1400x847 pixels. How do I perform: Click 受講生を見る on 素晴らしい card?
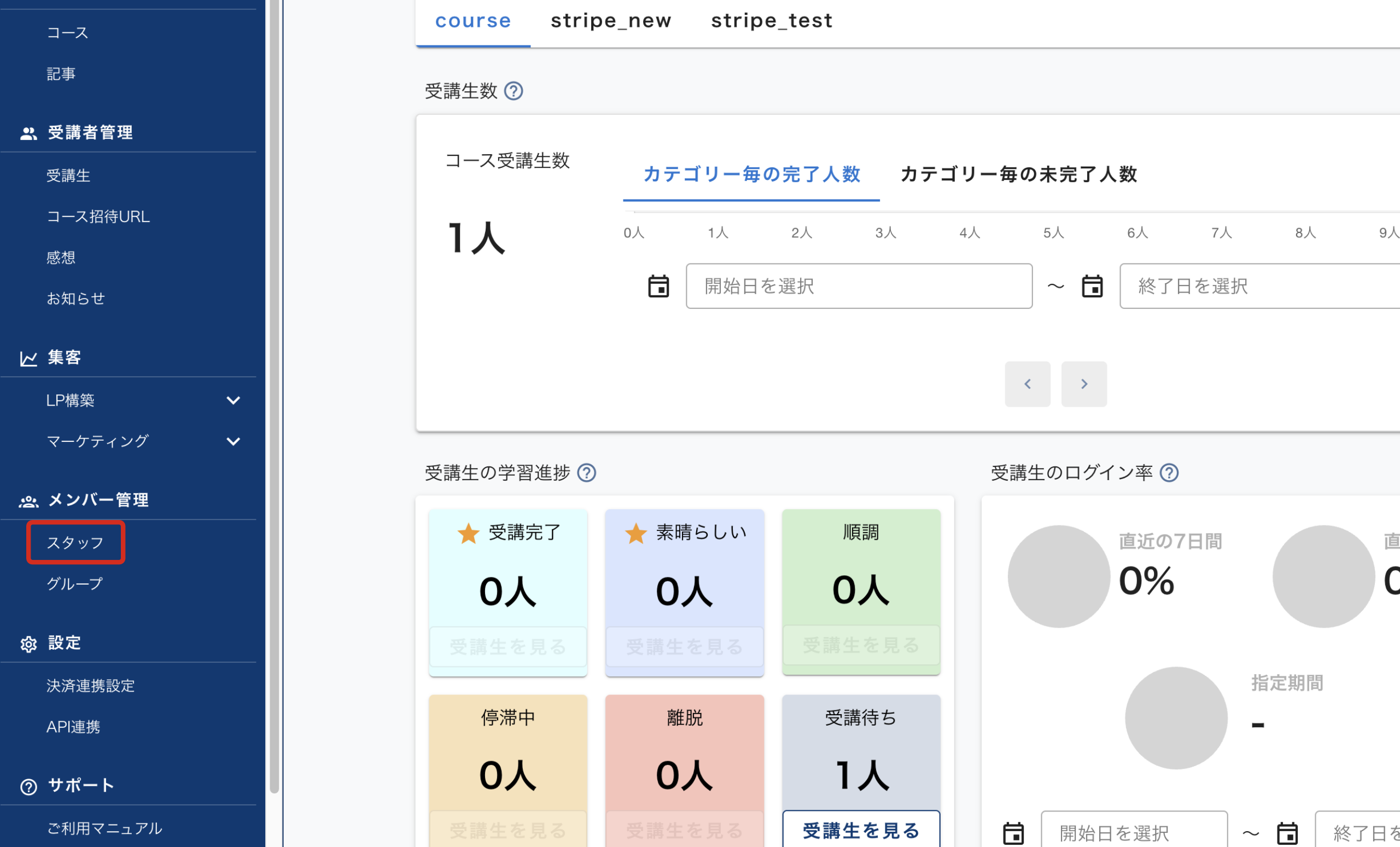click(685, 647)
